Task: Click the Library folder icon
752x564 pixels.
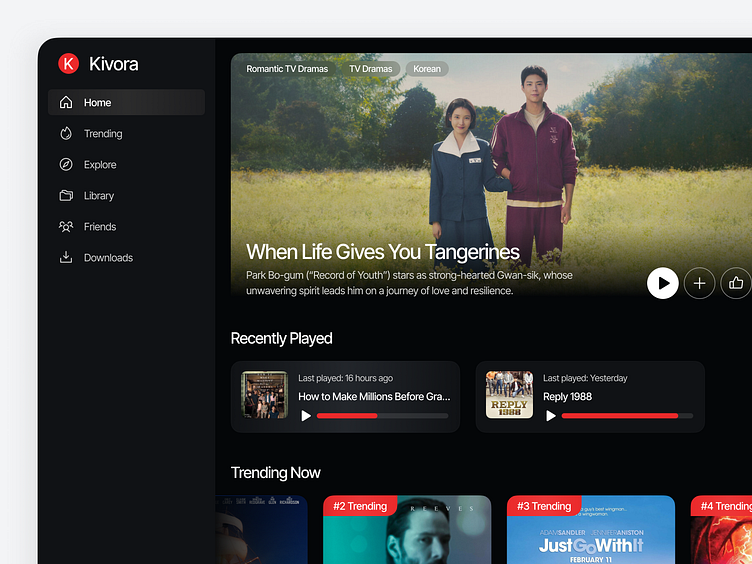Action: (x=66, y=195)
